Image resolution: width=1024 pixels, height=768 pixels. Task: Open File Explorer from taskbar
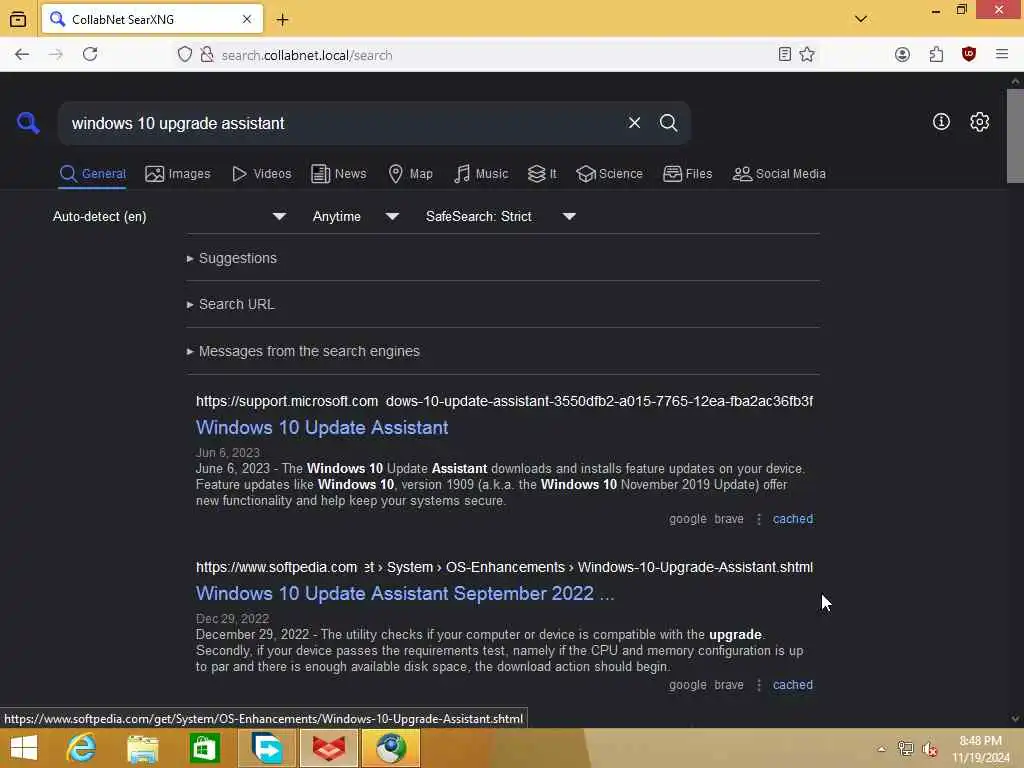[x=143, y=748]
